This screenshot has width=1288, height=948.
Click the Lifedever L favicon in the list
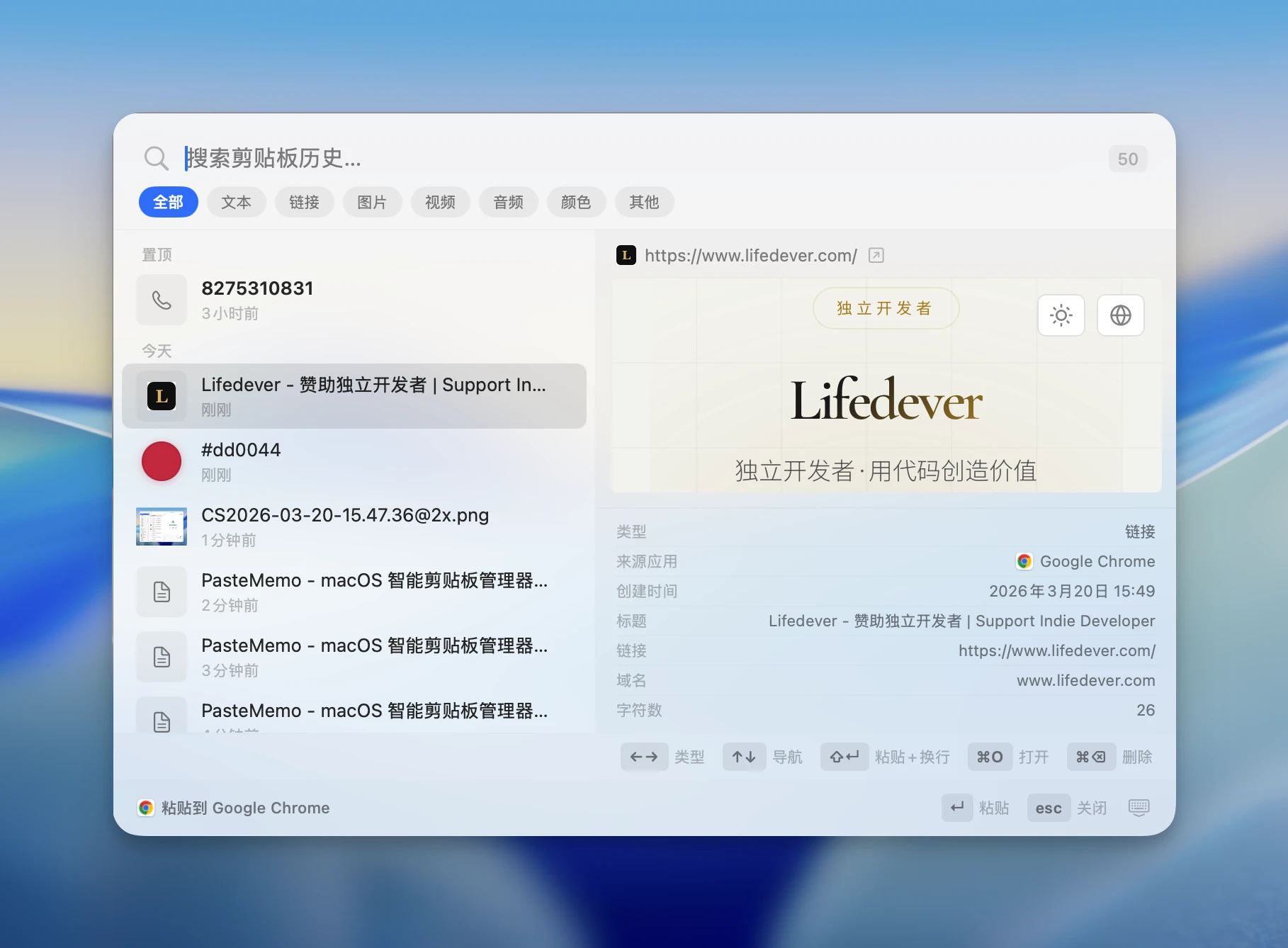click(162, 396)
